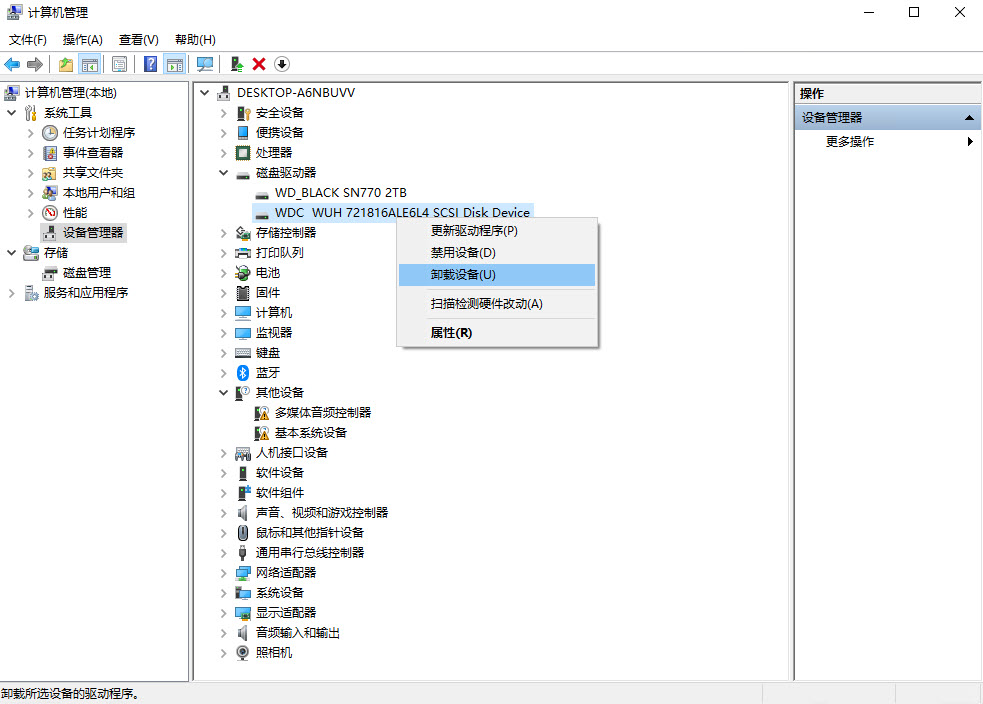Click the warning icon beside 基本系统设备
The width and height of the screenshot is (983, 704).
pos(261,433)
